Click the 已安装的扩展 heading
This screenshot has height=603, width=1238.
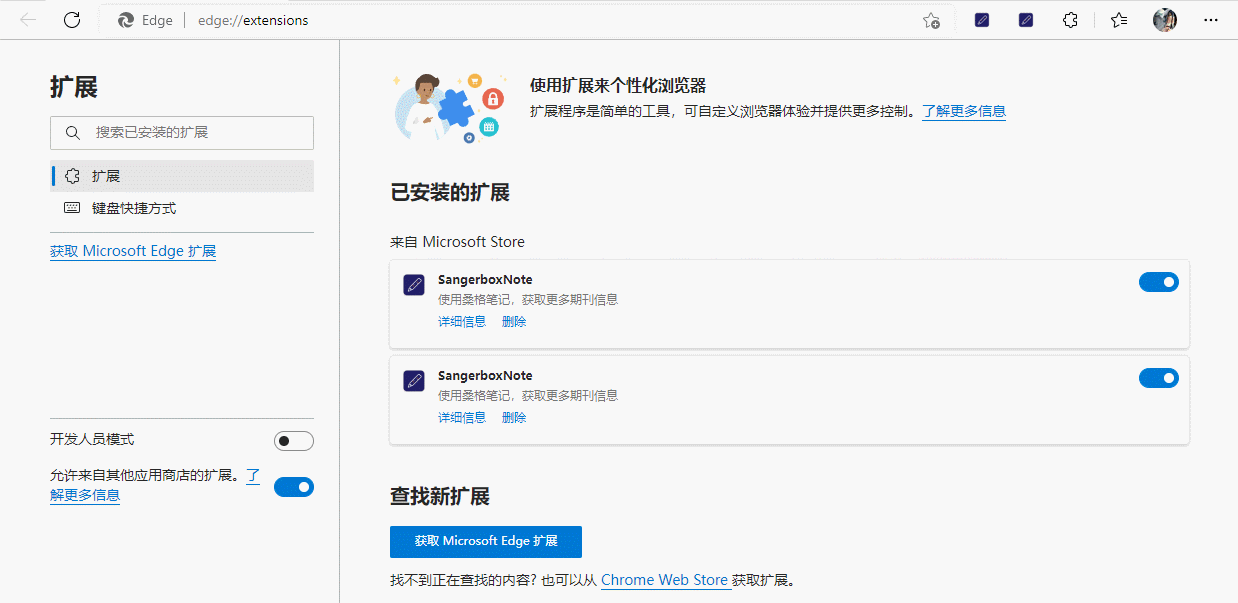[x=450, y=193]
